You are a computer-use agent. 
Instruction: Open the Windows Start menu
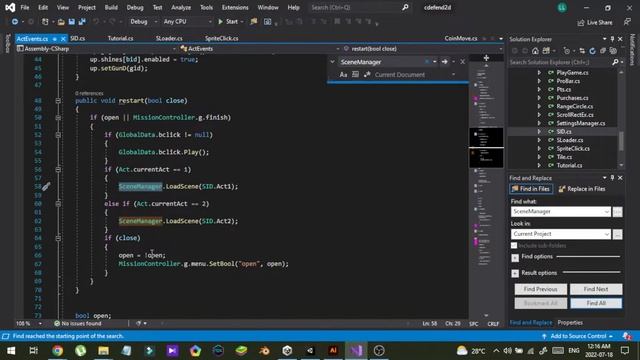point(11,351)
